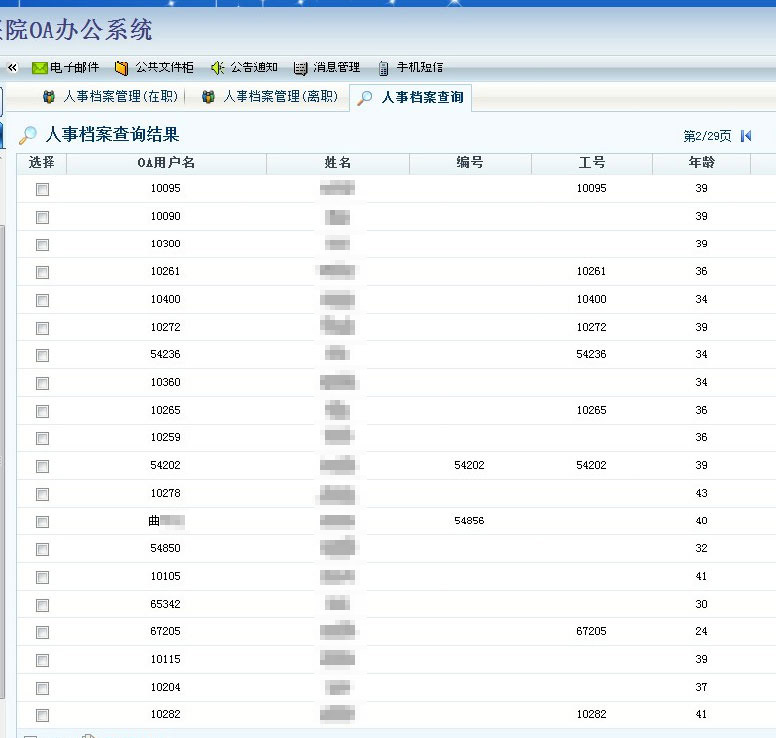
Task: Click the 公告通知 speaker icon
Action: pyautogui.click(x=217, y=68)
